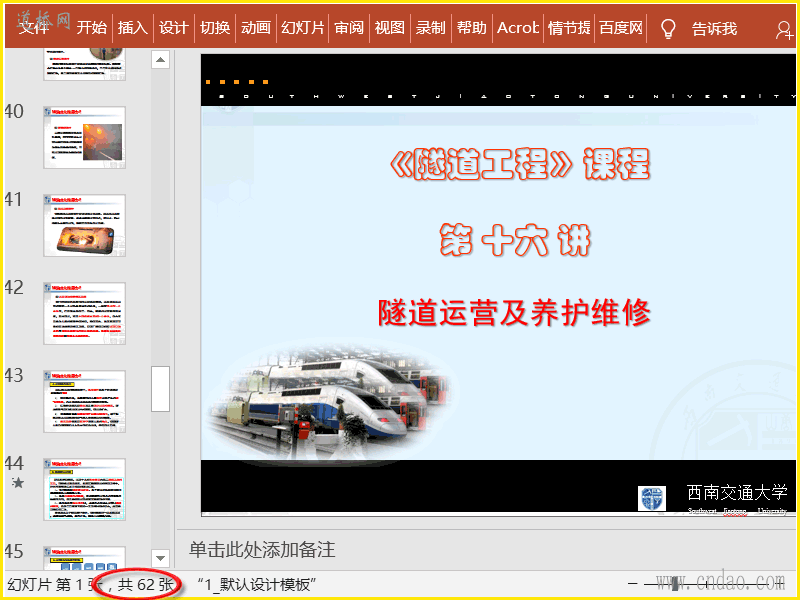Open the 动画 ribbon tab
Viewport: 800px width, 600px height.
tap(256, 28)
